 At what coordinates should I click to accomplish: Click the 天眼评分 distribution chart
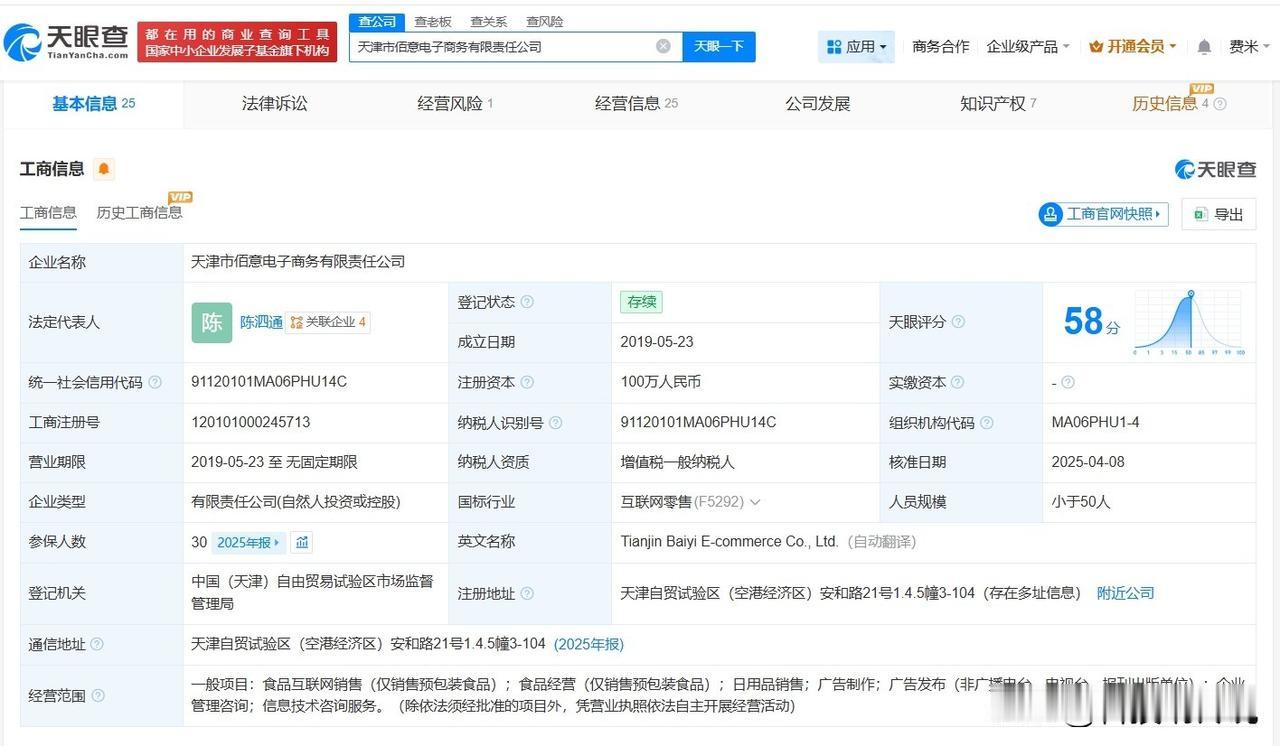click(x=1189, y=323)
